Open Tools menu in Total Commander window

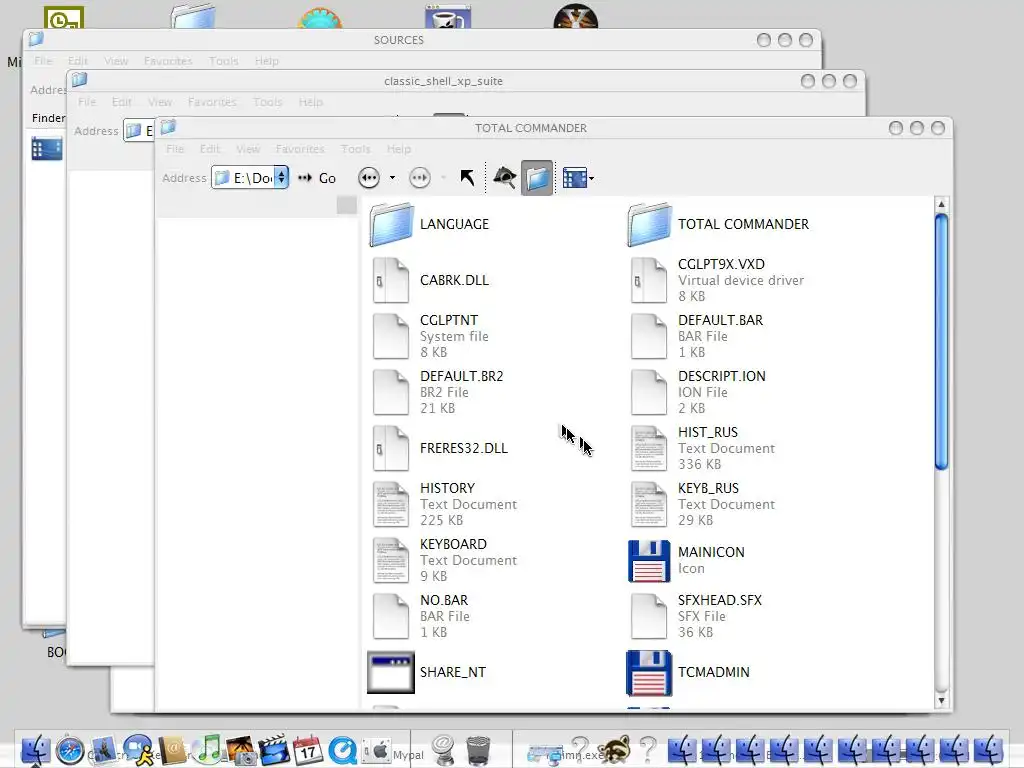355,149
